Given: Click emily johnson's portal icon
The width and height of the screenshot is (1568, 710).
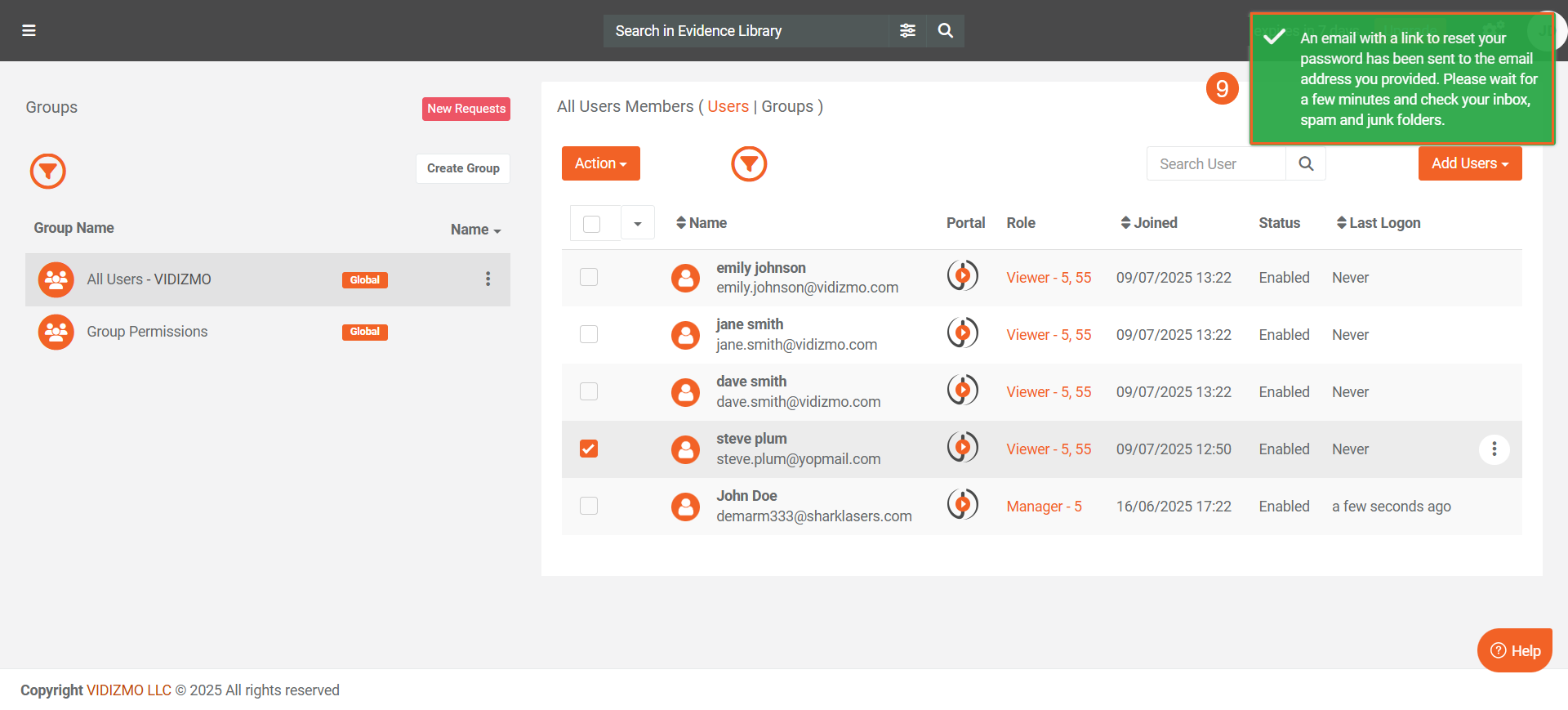Looking at the screenshot, I should tap(963, 276).
